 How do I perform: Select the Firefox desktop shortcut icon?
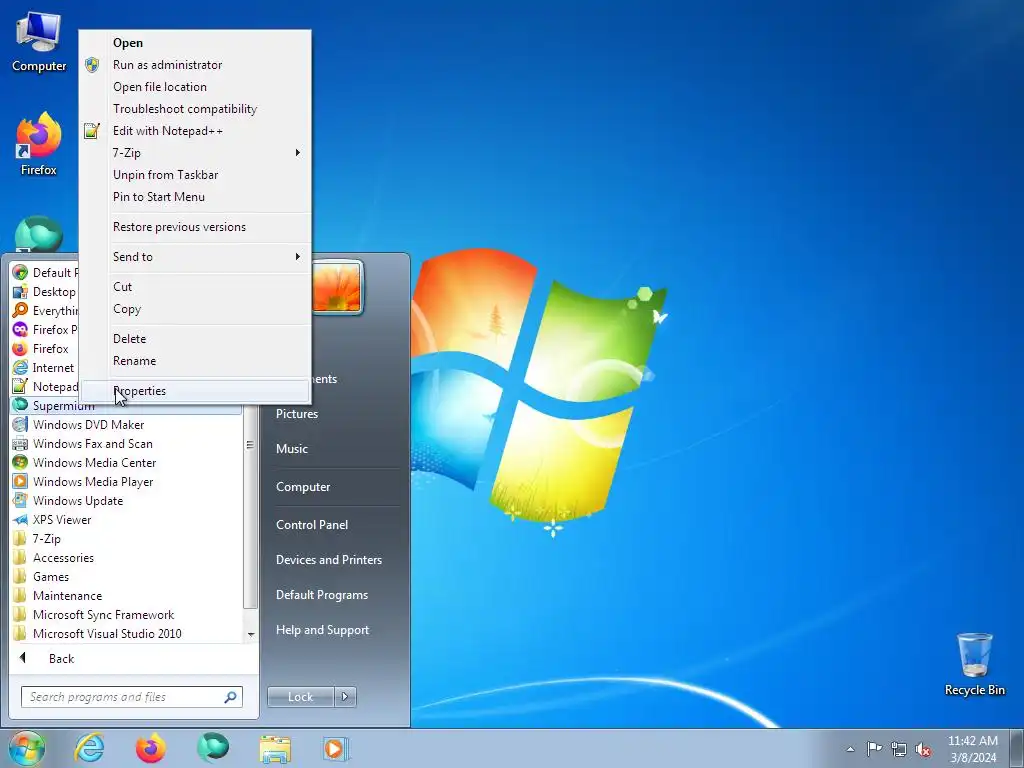pyautogui.click(x=39, y=144)
